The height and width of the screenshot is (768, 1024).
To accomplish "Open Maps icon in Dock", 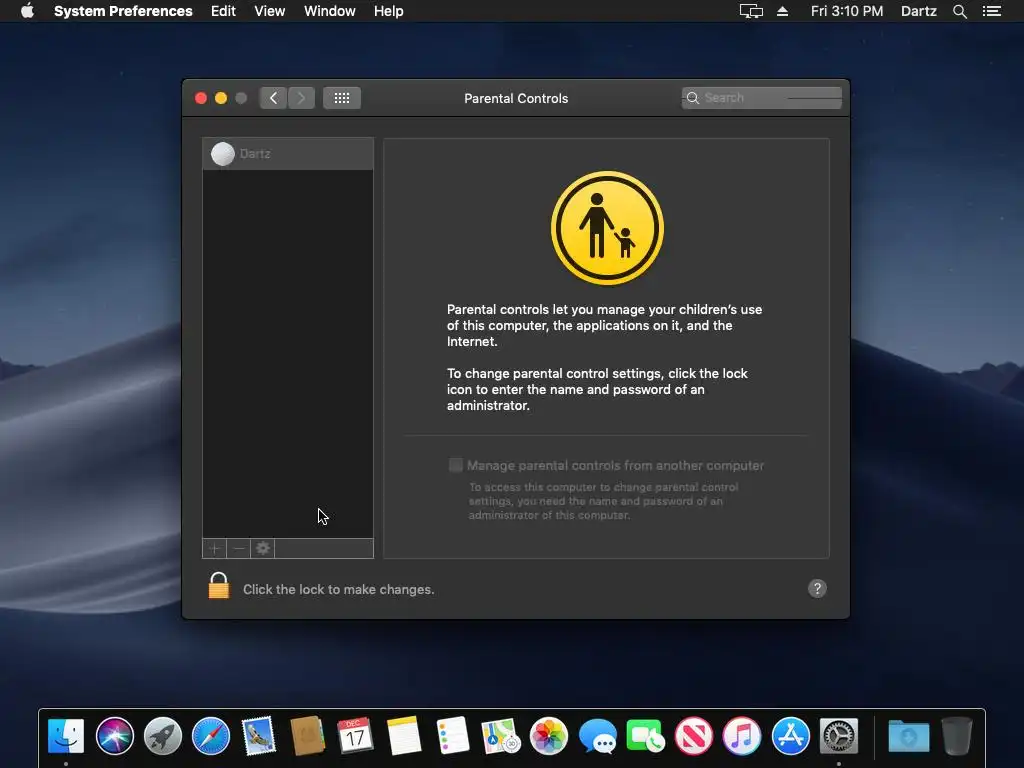I will point(500,736).
